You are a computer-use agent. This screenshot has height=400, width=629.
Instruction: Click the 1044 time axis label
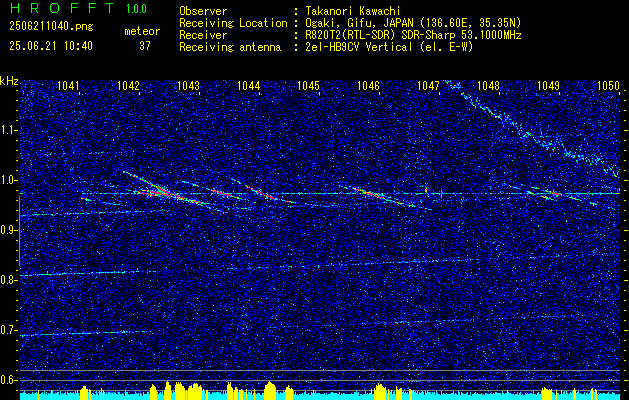pyautogui.click(x=248, y=85)
